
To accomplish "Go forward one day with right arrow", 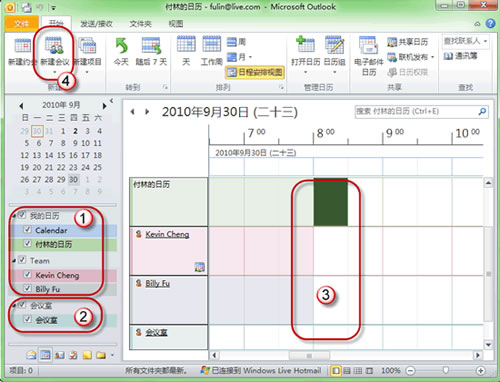I will coord(147,112).
